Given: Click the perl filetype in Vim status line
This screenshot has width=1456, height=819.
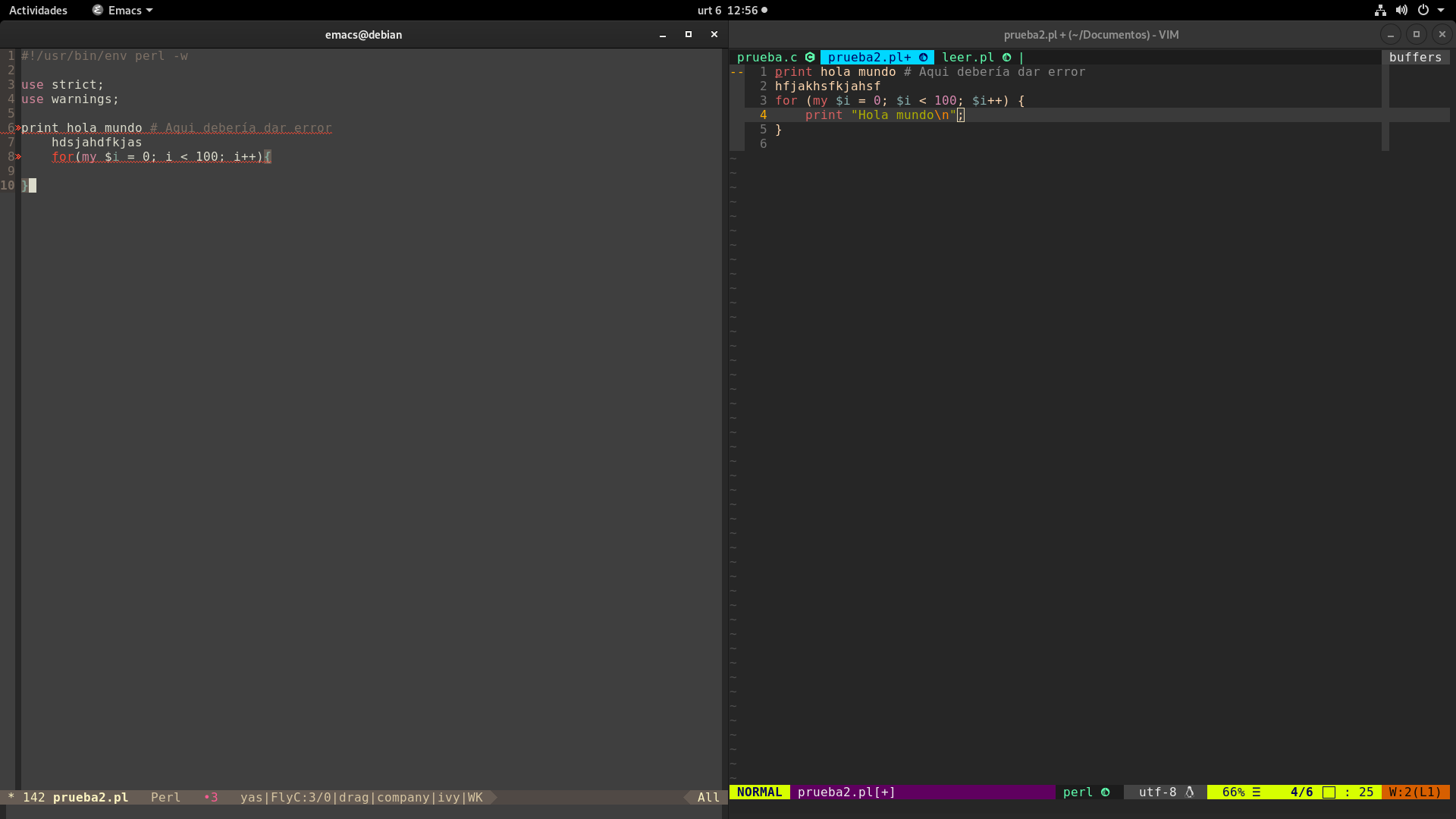Looking at the screenshot, I should [1078, 792].
